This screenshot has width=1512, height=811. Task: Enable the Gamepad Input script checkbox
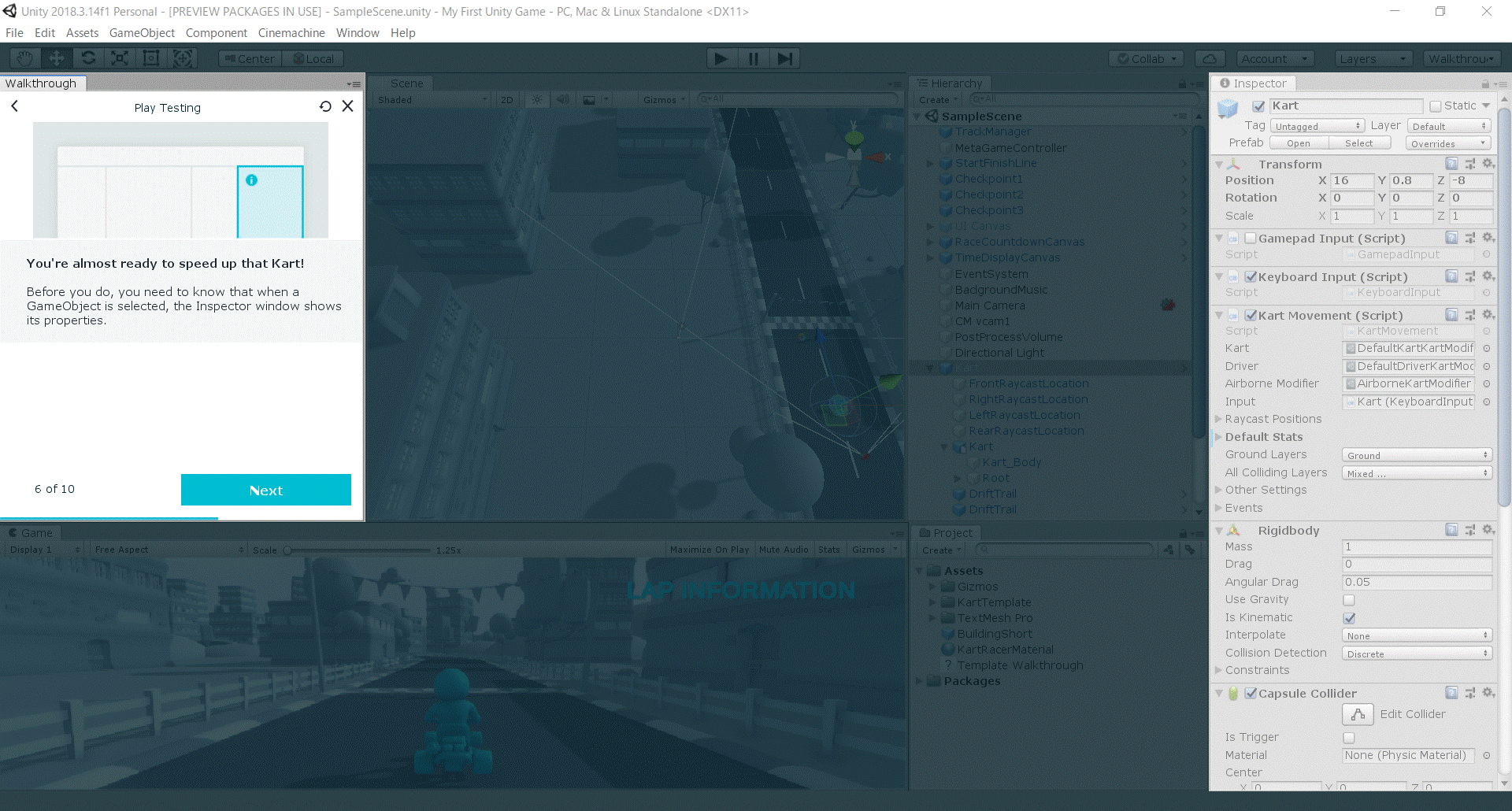tap(1251, 239)
